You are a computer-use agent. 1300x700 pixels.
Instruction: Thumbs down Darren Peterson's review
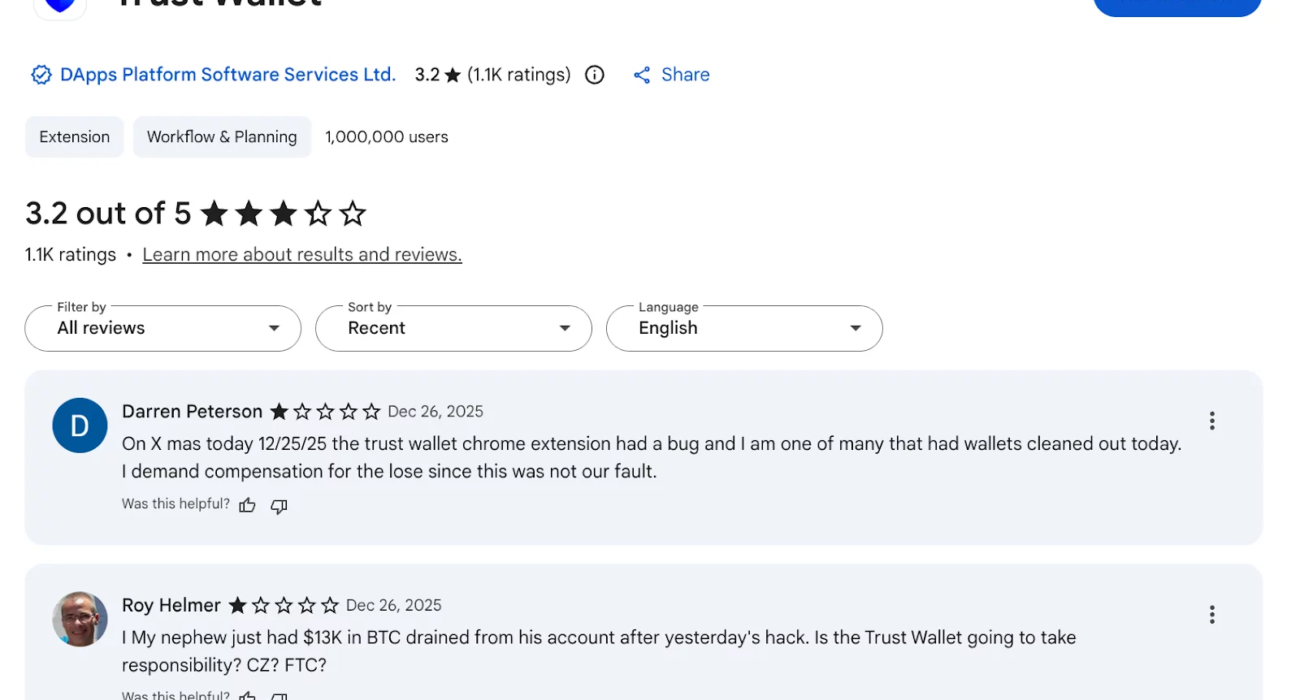click(x=279, y=506)
